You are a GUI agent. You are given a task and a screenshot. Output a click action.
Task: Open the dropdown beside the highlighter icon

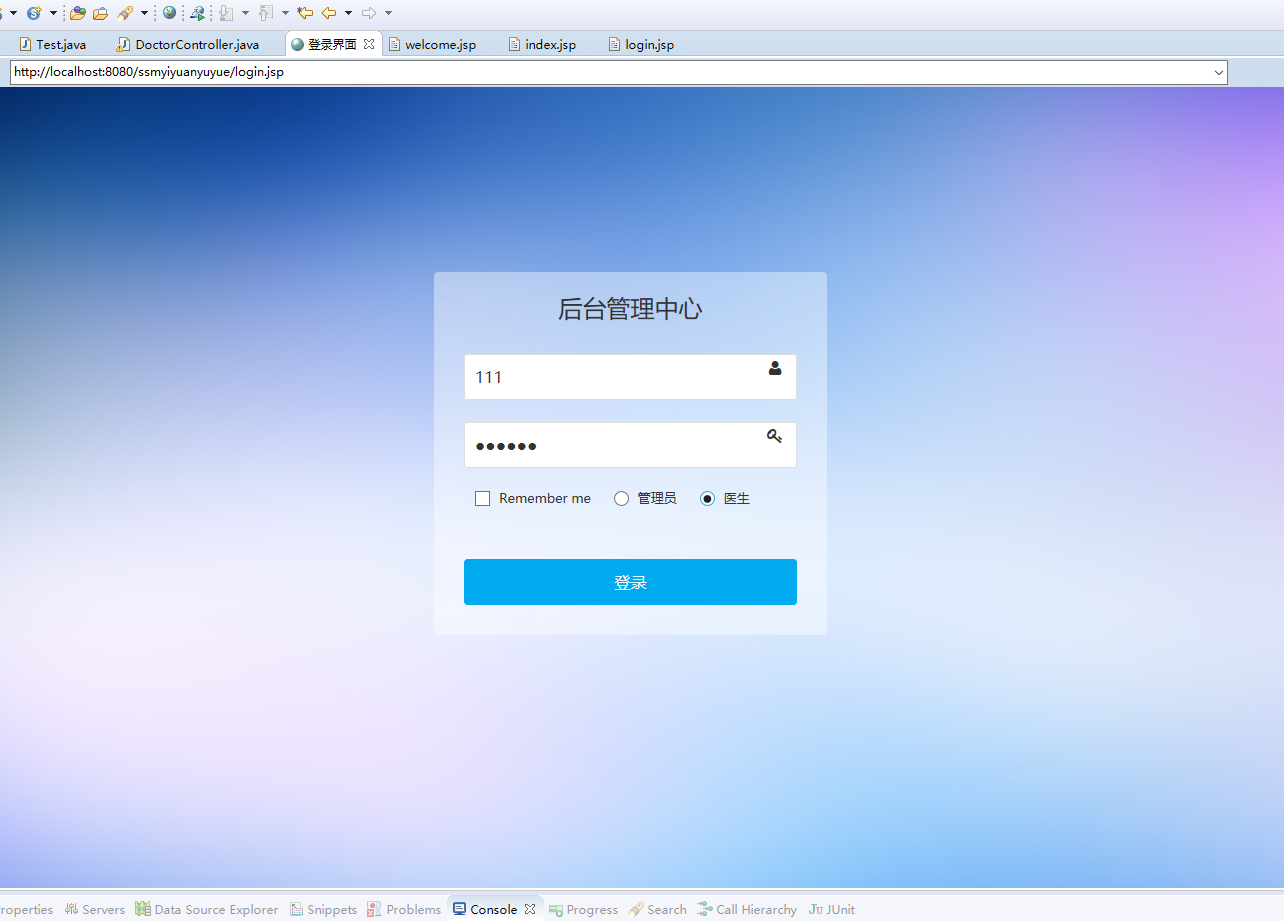tap(143, 13)
